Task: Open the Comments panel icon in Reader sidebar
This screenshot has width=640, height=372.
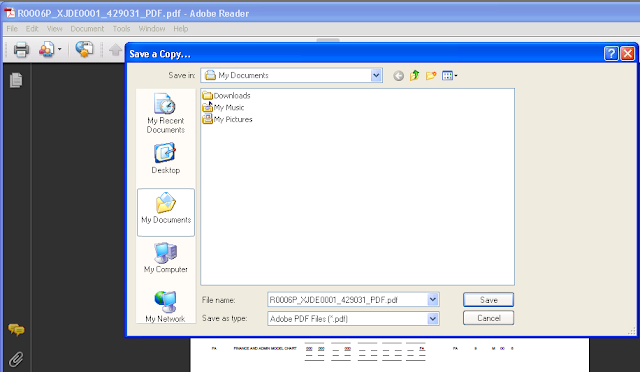Action: click(x=16, y=329)
